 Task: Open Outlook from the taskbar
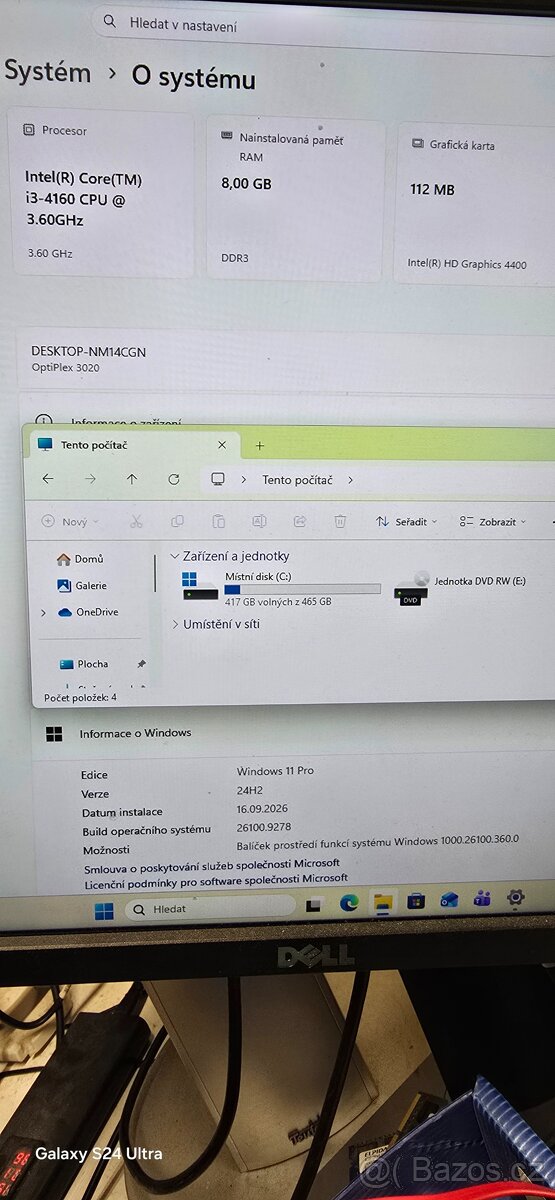click(449, 900)
